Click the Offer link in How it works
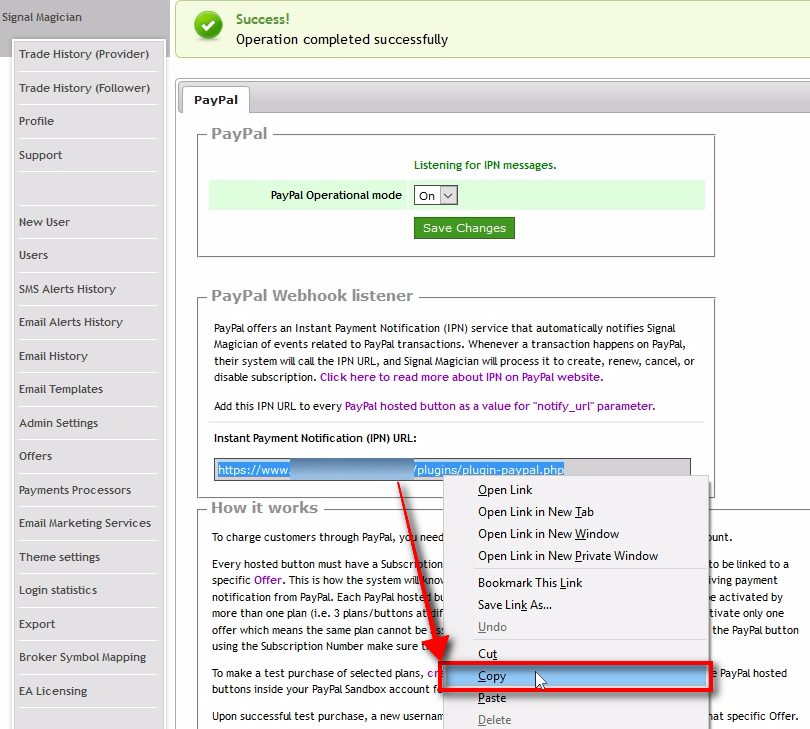This screenshot has width=810, height=729. (268, 580)
